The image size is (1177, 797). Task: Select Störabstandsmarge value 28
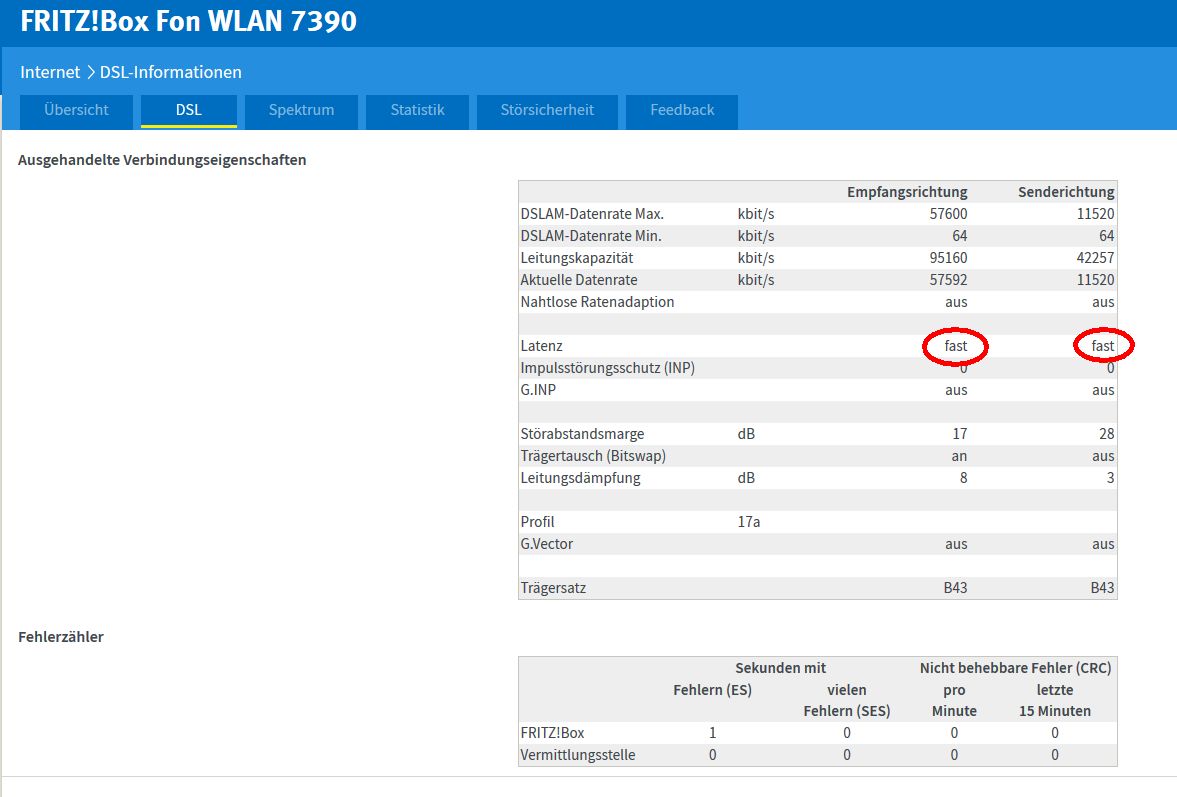point(1106,434)
